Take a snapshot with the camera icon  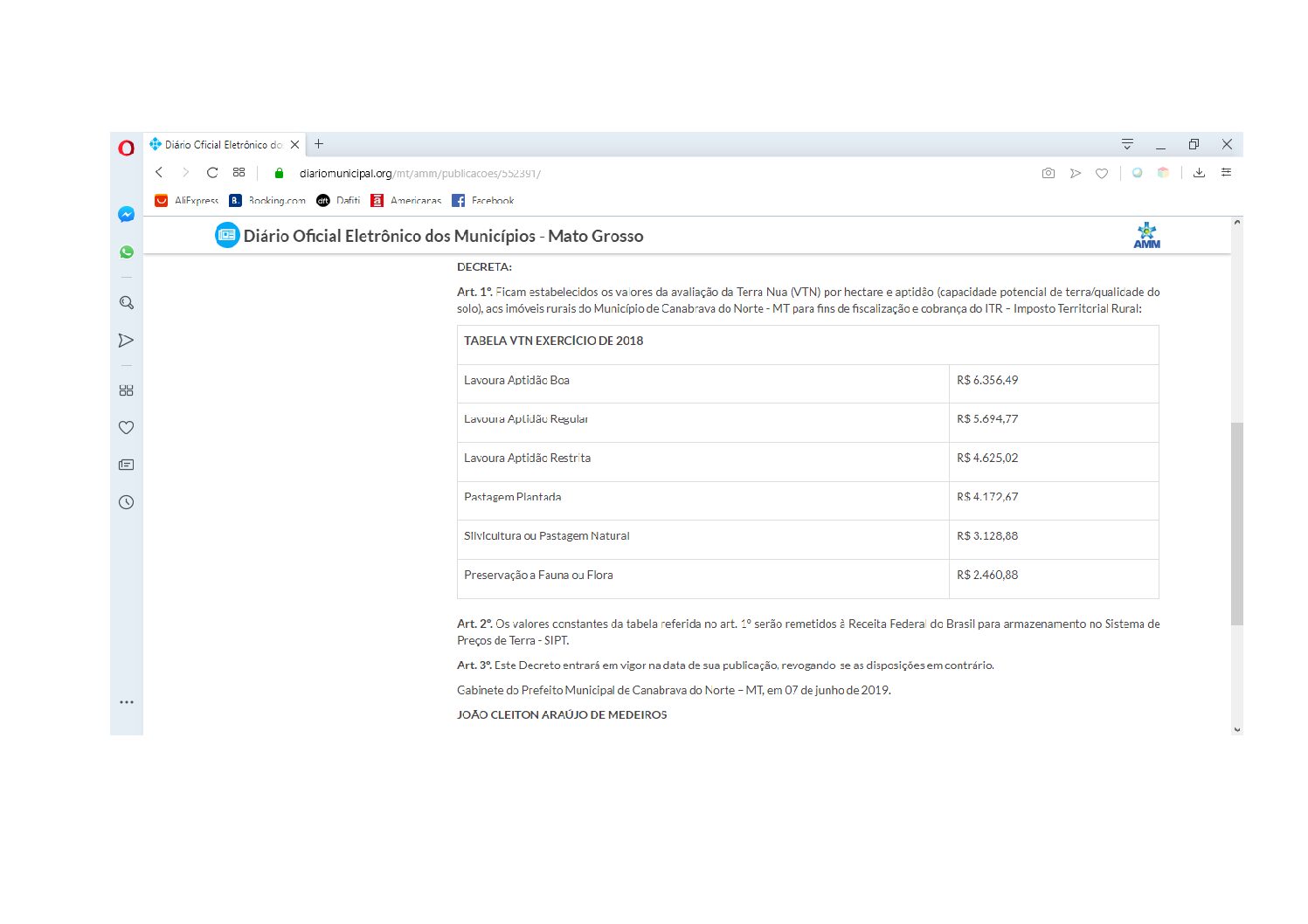1048,173
